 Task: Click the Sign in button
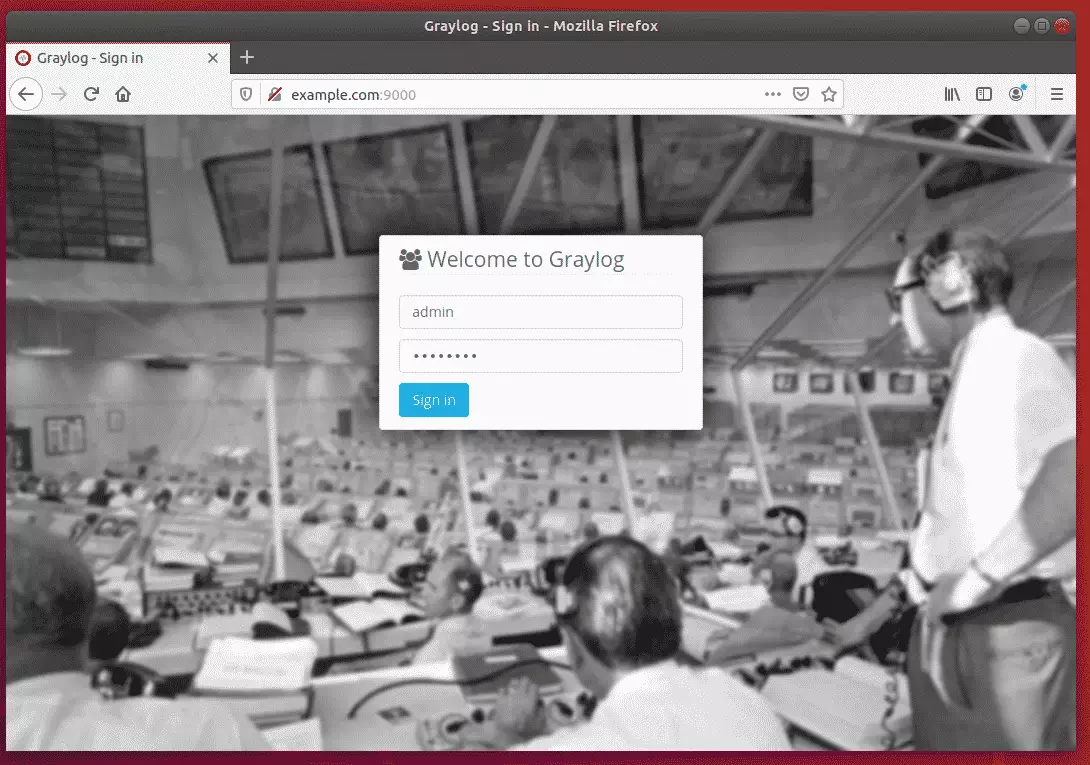tap(434, 400)
